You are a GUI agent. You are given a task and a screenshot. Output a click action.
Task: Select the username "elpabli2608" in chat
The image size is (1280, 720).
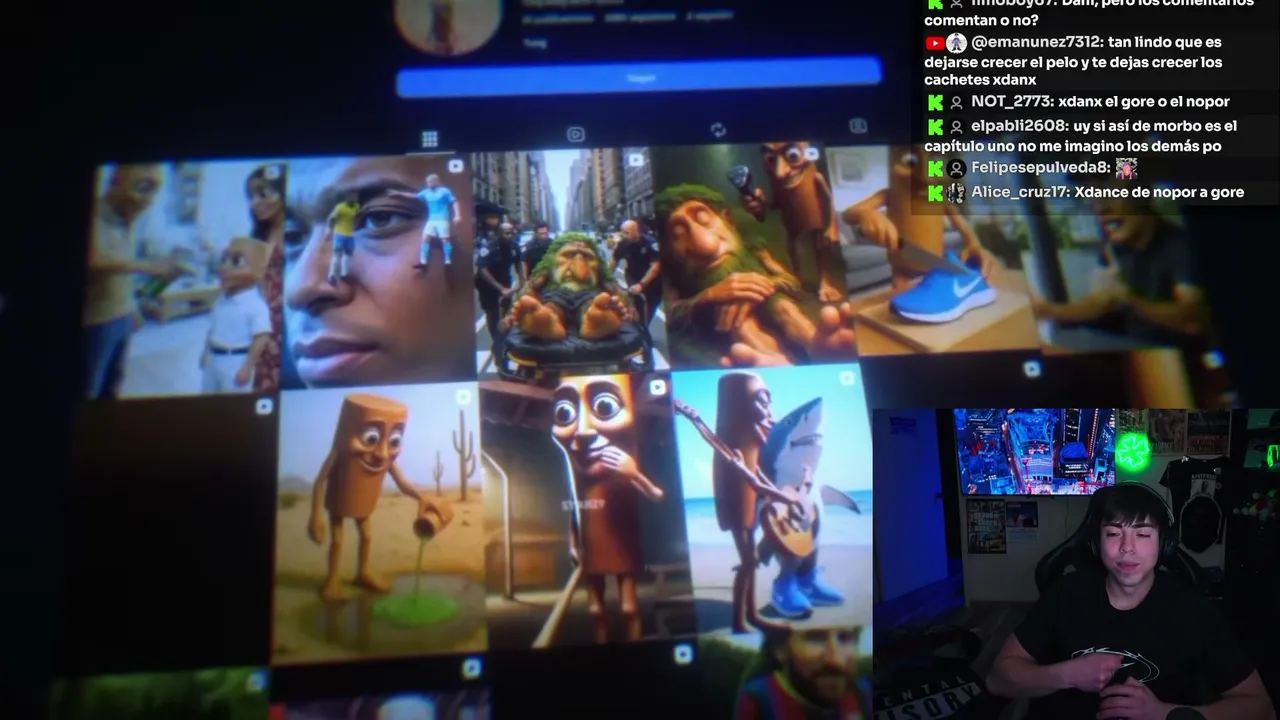pos(1018,126)
